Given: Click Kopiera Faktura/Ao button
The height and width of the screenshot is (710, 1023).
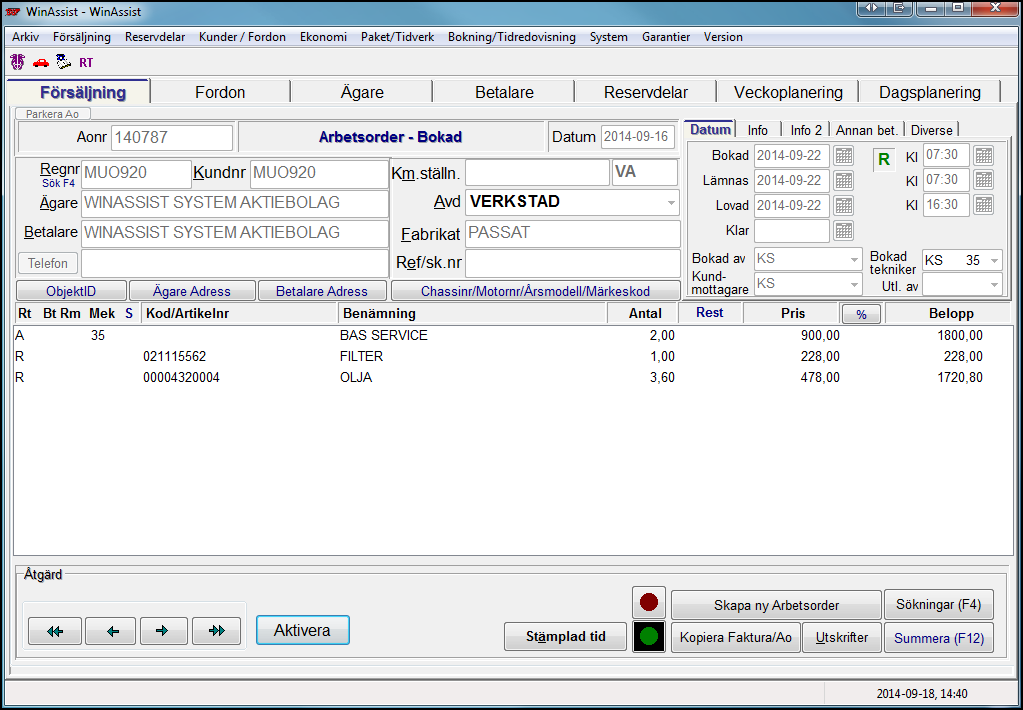Looking at the screenshot, I should tap(735, 638).
